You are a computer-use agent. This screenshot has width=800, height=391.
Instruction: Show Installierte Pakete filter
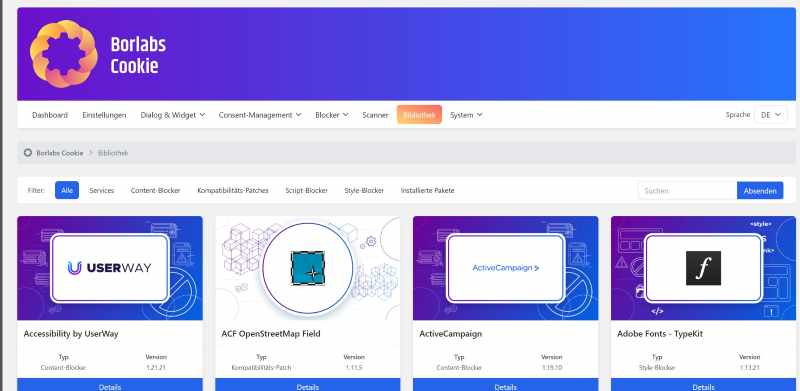tap(428, 190)
